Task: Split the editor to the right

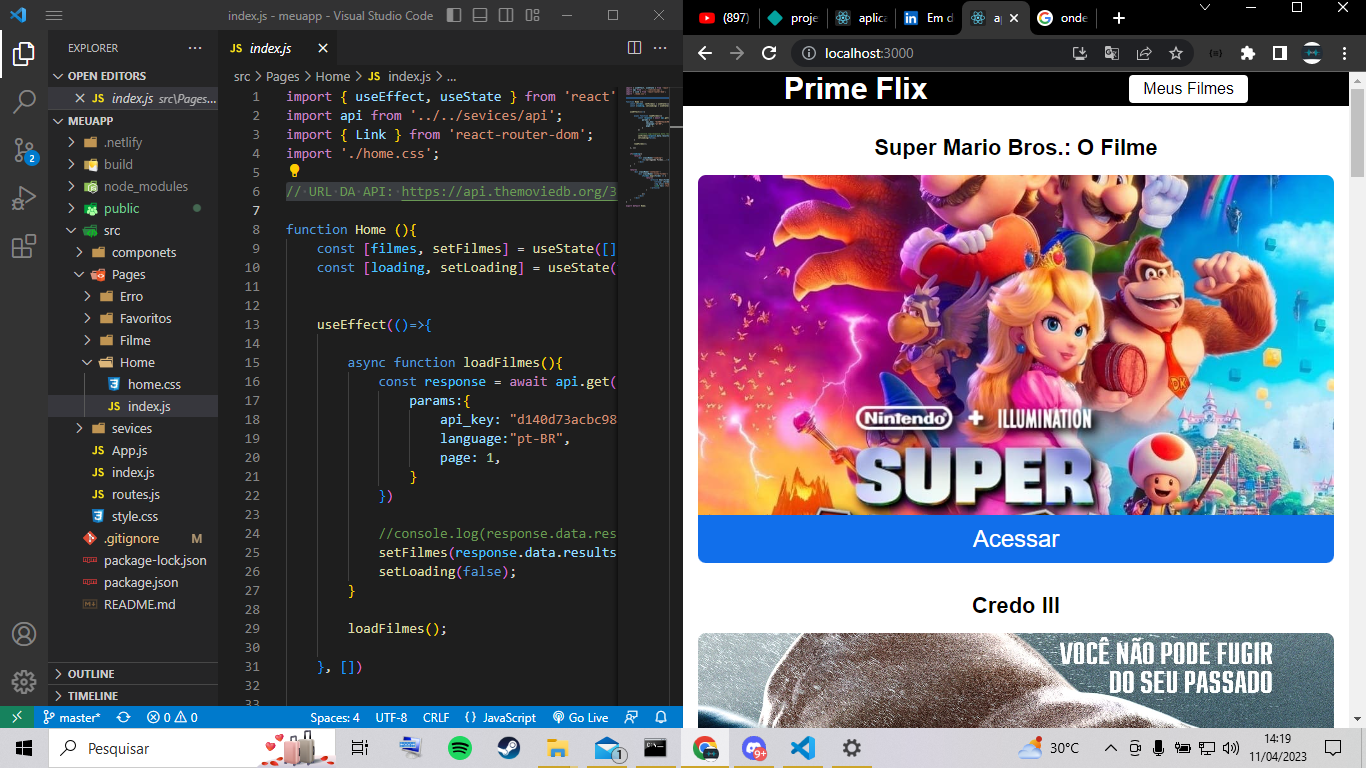Action: [634, 48]
